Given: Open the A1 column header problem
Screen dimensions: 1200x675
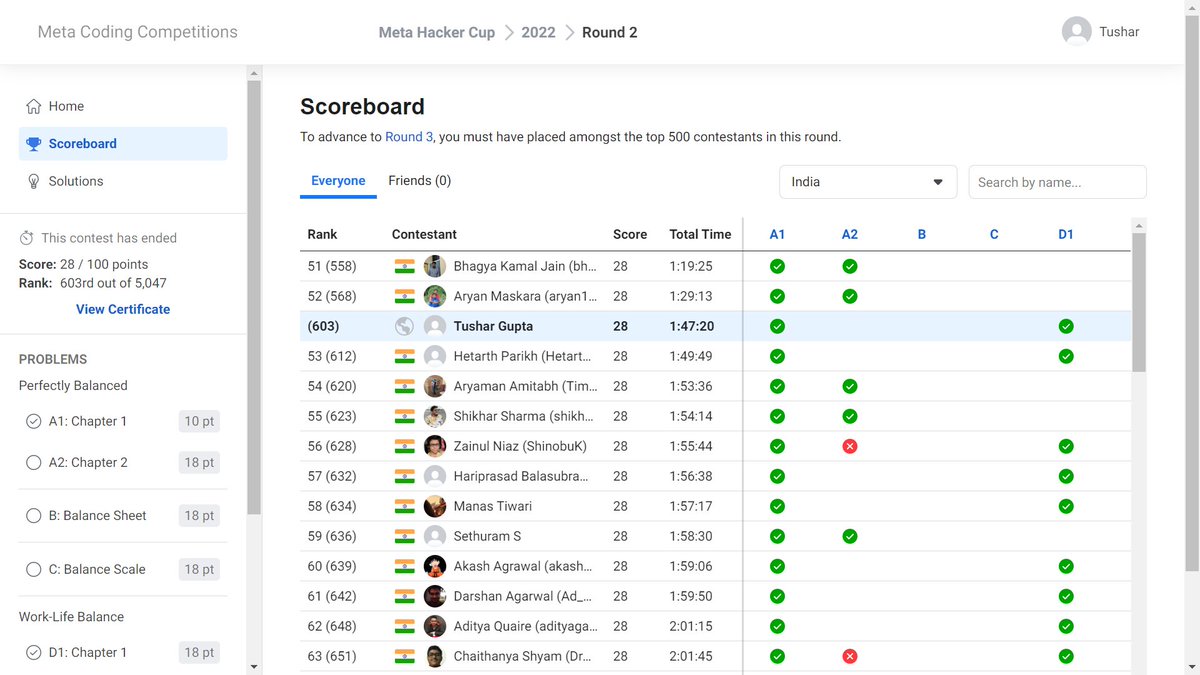Looking at the screenshot, I should tap(777, 234).
